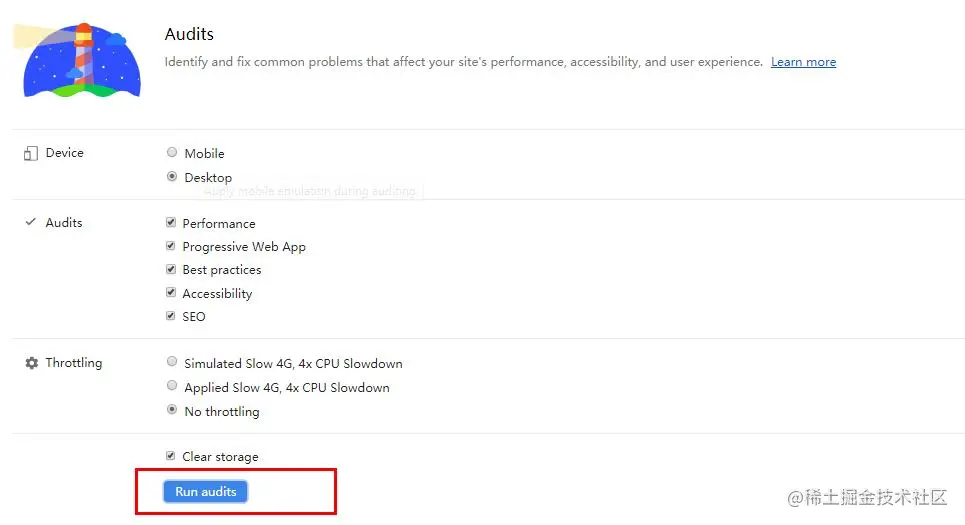
Task: Click the Throttling gear icon
Action: [31, 363]
